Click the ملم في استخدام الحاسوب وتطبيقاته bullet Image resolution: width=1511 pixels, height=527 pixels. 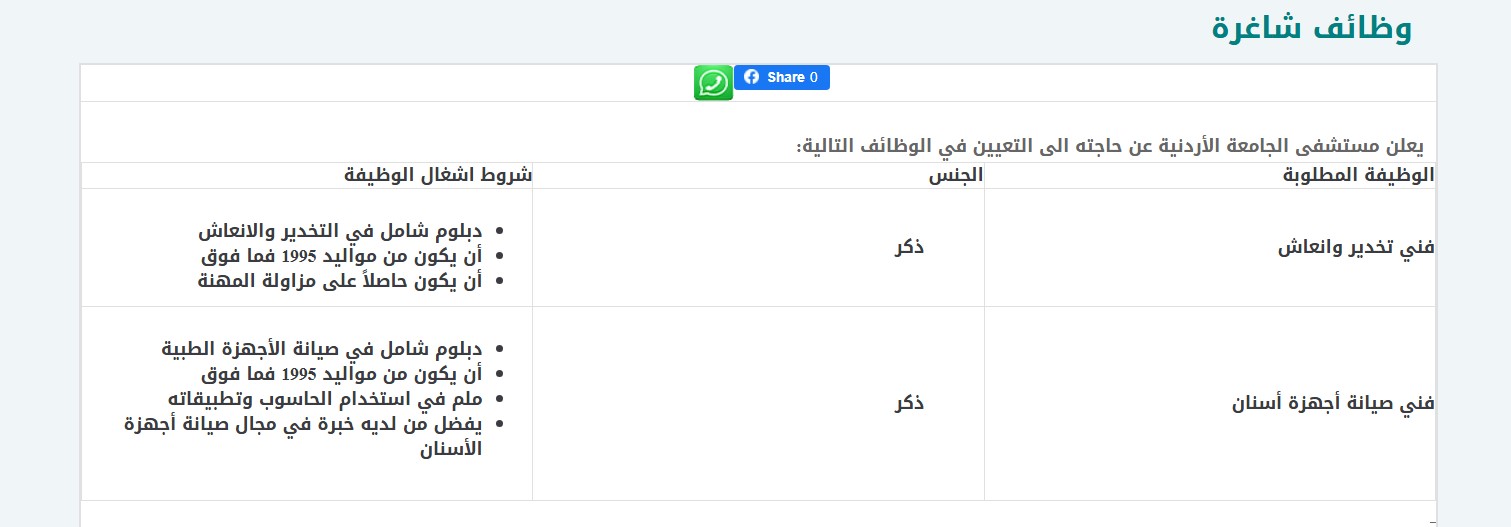326,398
